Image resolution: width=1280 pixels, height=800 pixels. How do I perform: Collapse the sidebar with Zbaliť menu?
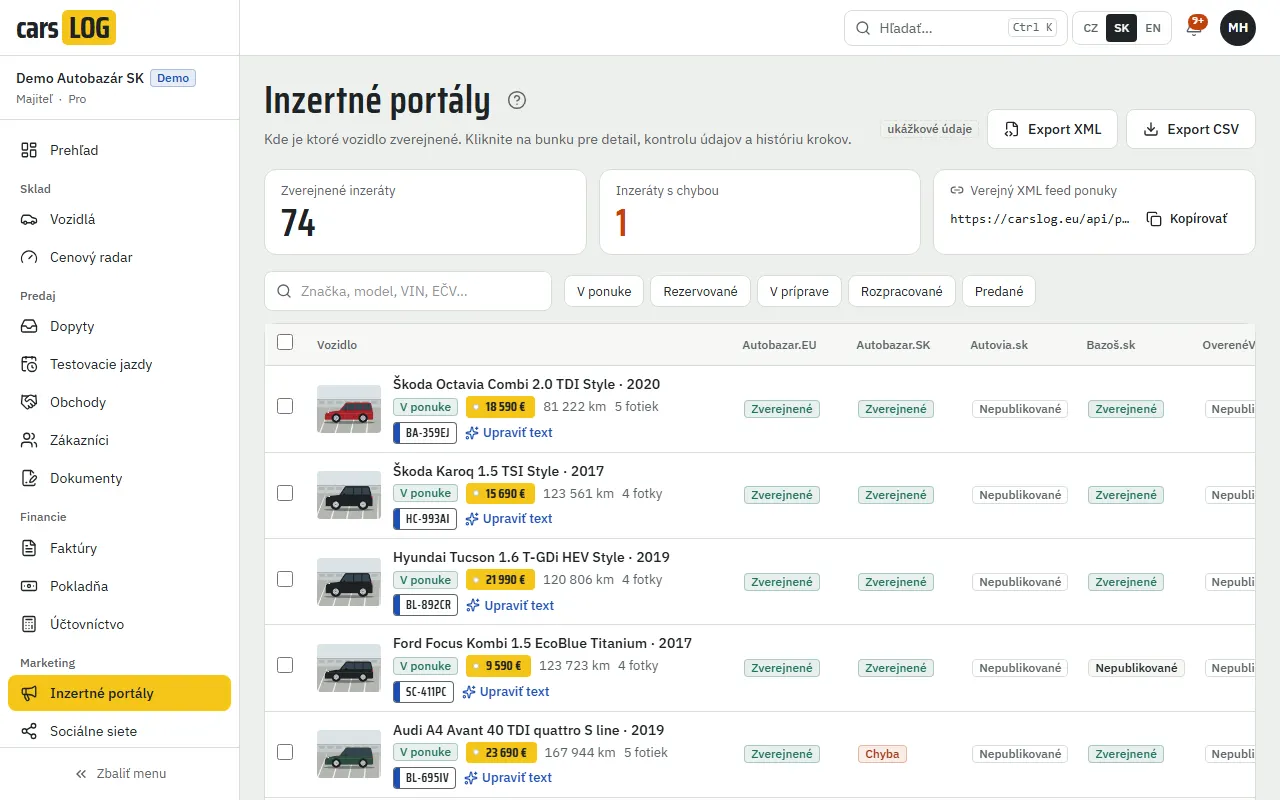(x=120, y=773)
